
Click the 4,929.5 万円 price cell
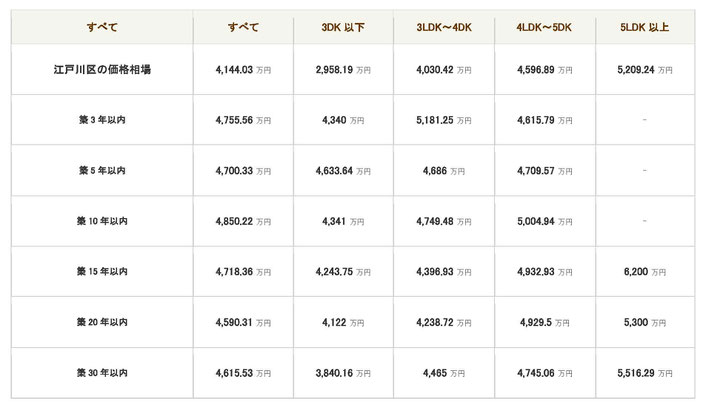[x=544, y=322]
